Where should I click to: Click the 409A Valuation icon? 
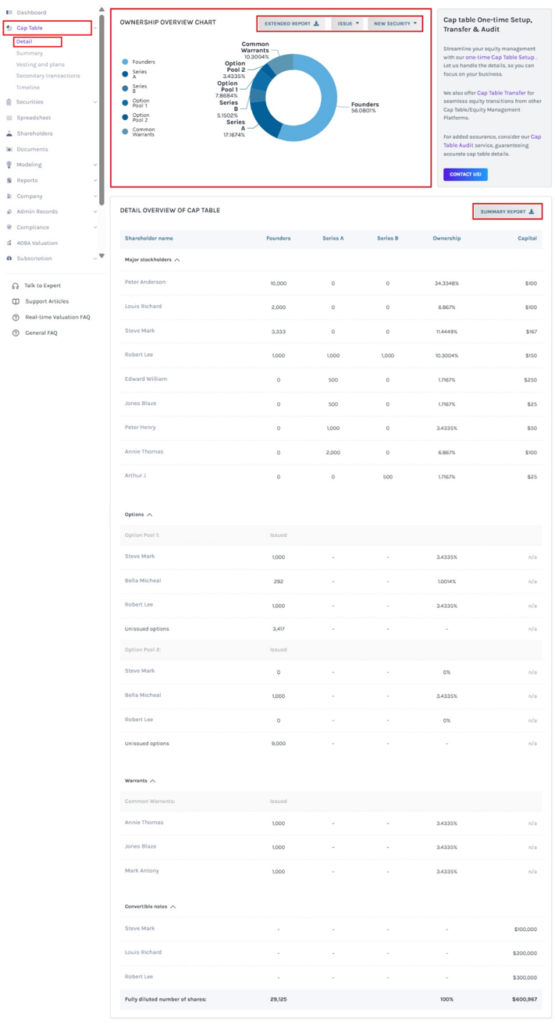[9, 243]
